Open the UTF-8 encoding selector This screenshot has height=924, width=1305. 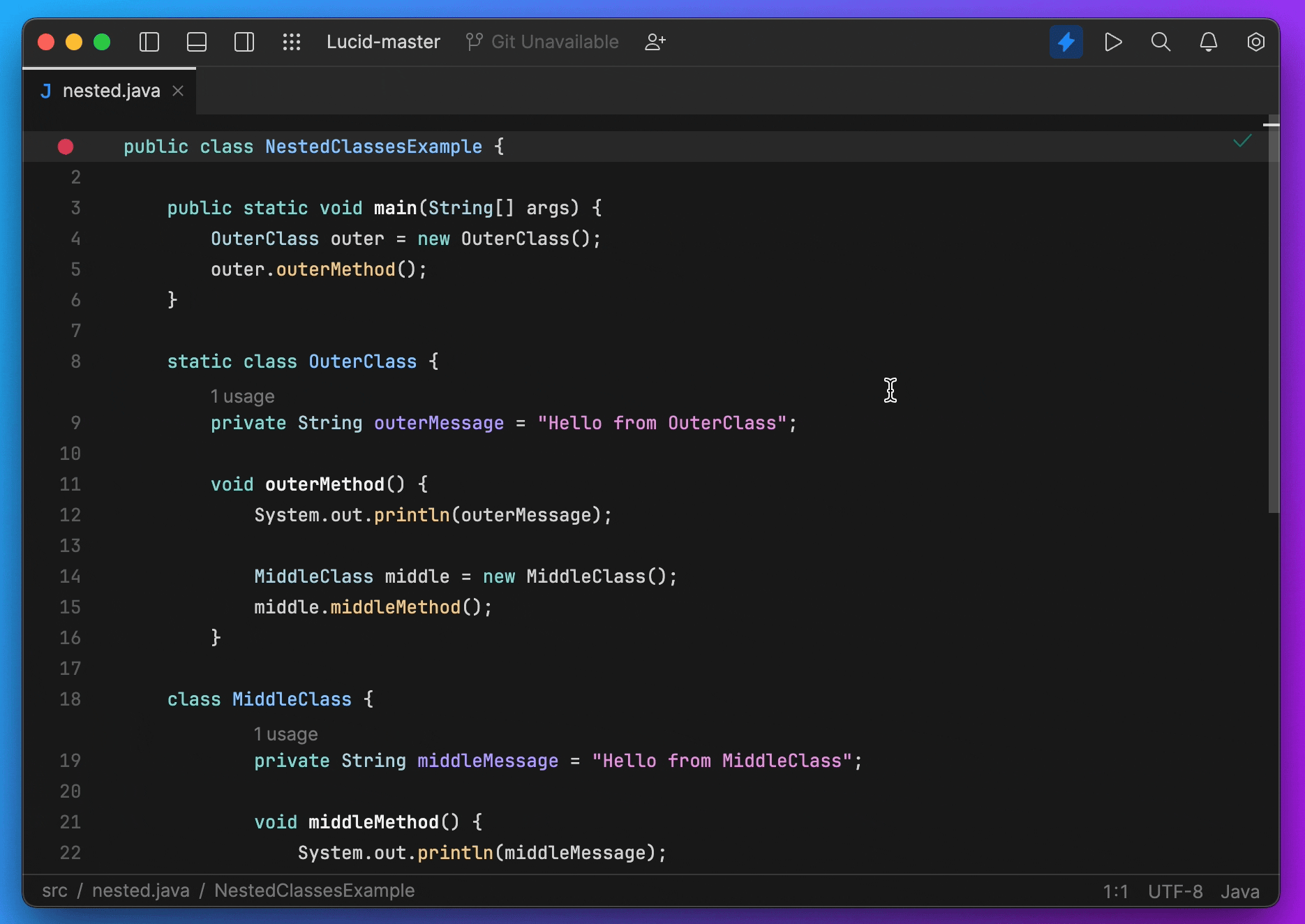tap(1175, 891)
